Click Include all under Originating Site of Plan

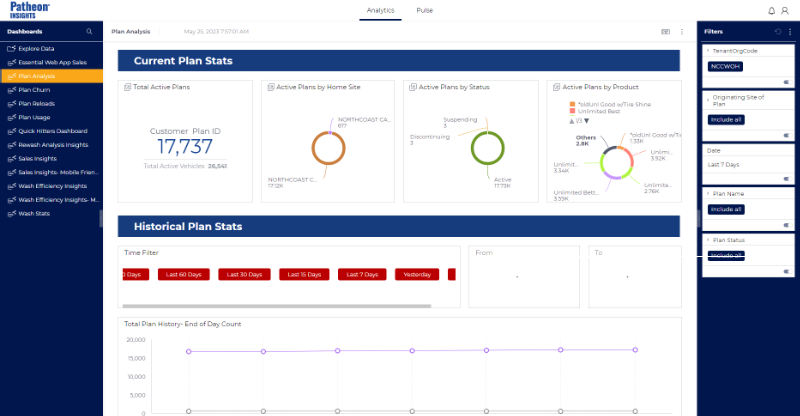(726, 120)
